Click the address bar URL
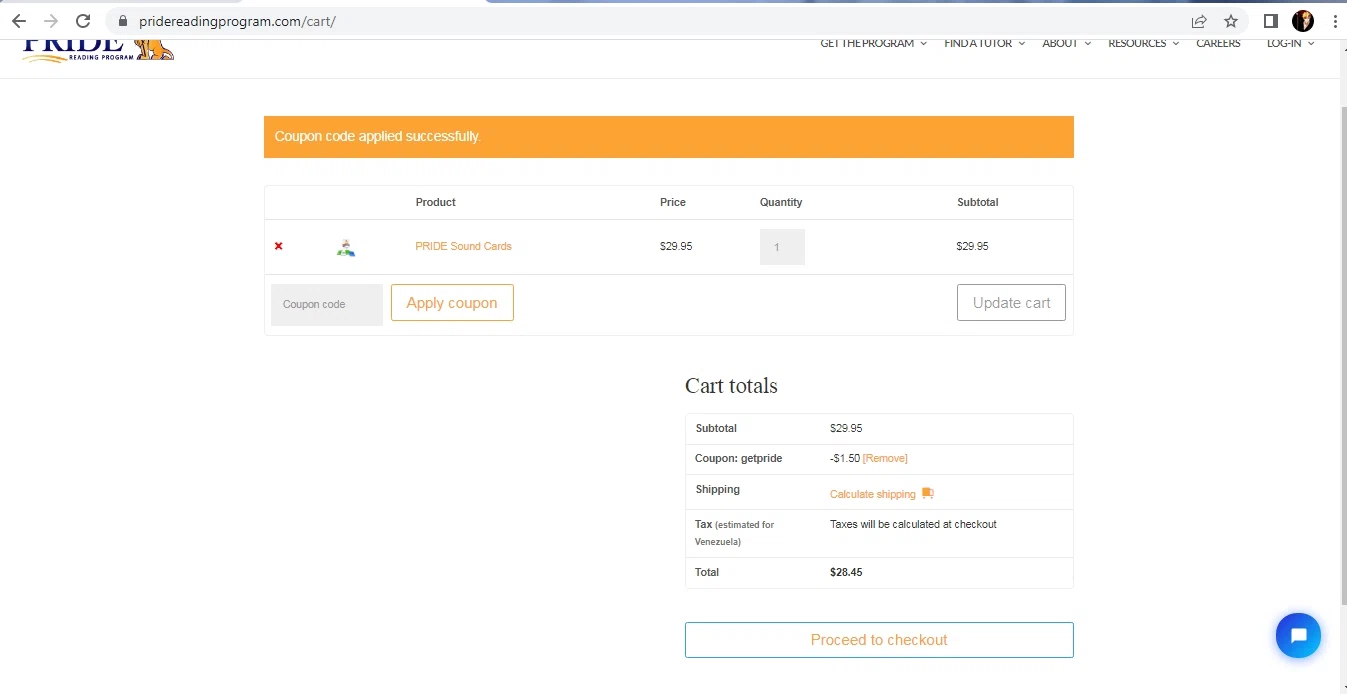Image resolution: width=1347 pixels, height=694 pixels. tap(237, 21)
